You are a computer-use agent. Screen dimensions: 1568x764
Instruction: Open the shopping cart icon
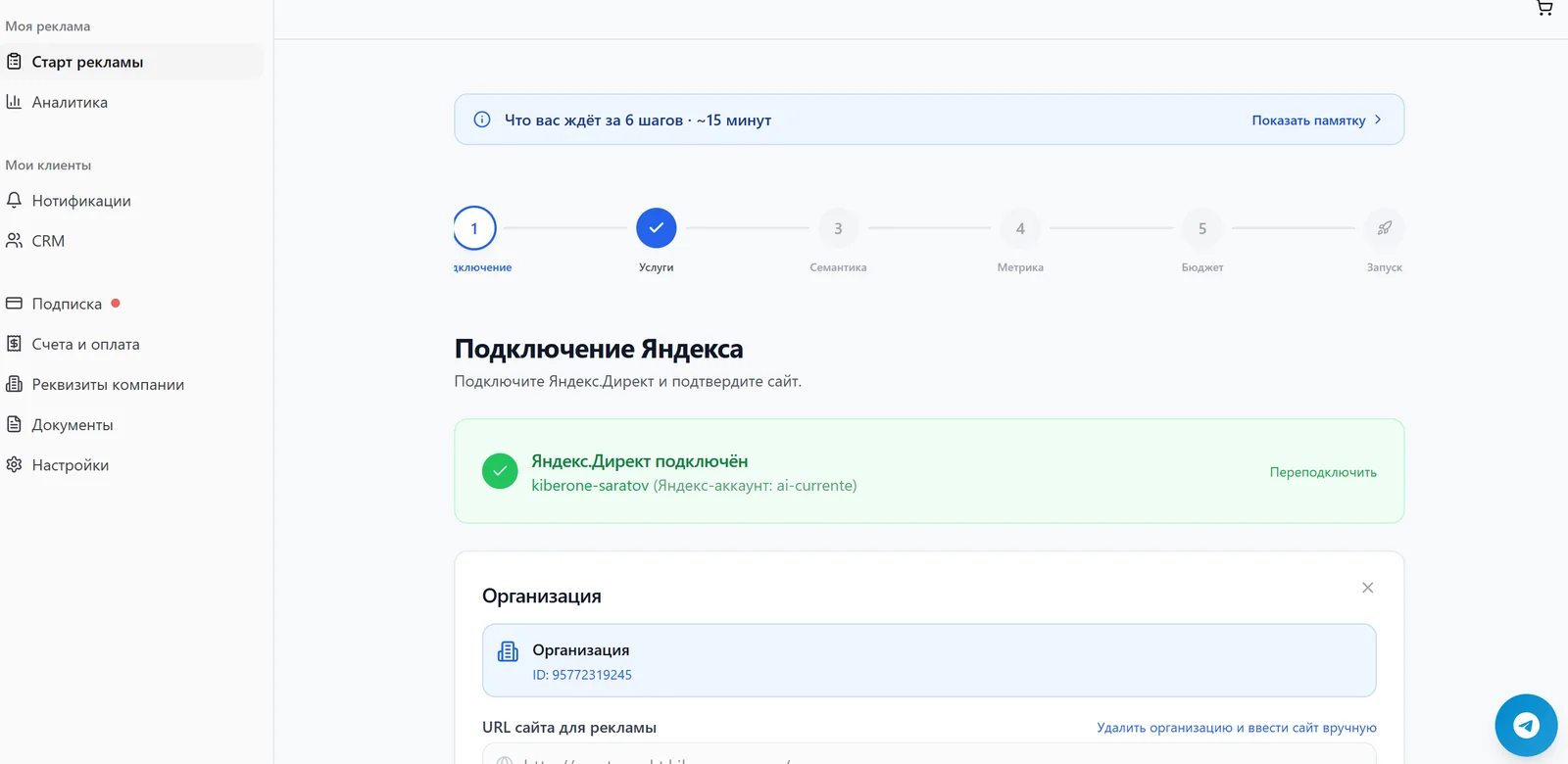(1544, 8)
